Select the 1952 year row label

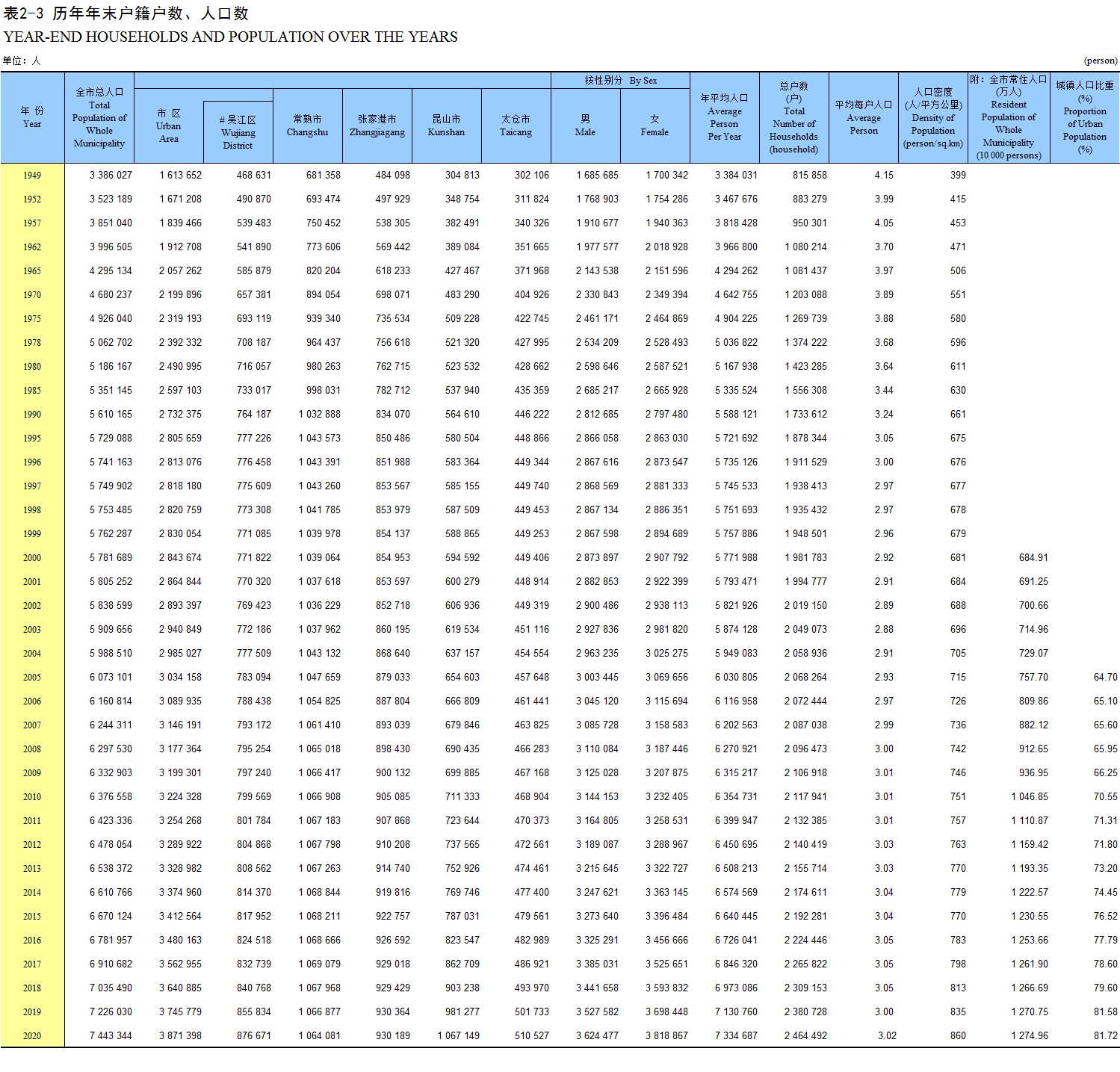32,199
